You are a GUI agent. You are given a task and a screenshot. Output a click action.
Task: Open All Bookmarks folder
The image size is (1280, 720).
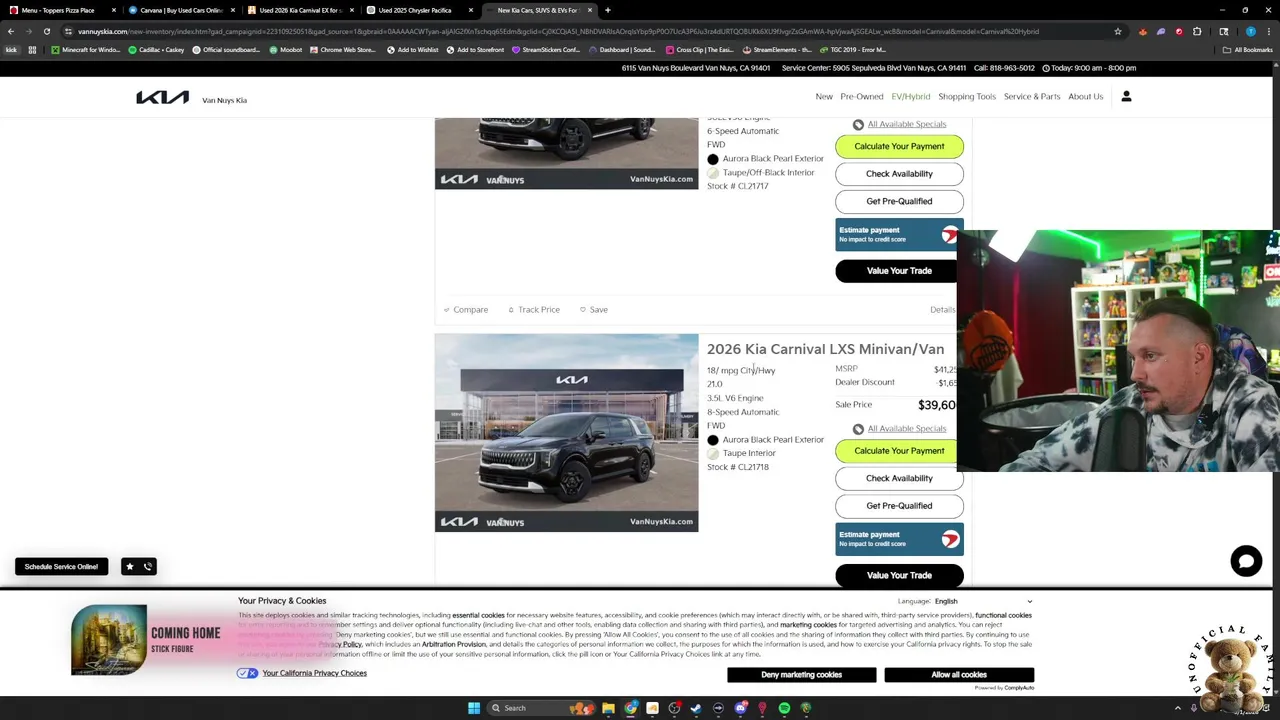point(1248,49)
